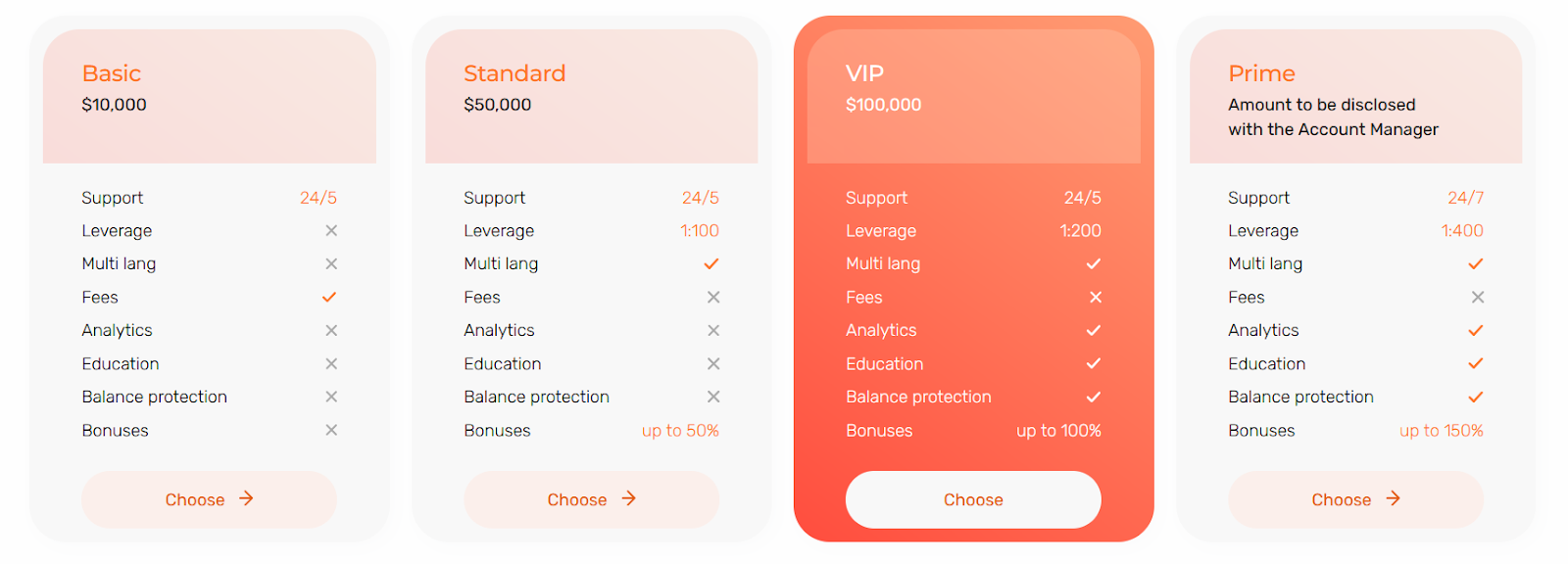Click the Fees checkmark in Basic plan
1568x564 pixels.
coord(329,297)
